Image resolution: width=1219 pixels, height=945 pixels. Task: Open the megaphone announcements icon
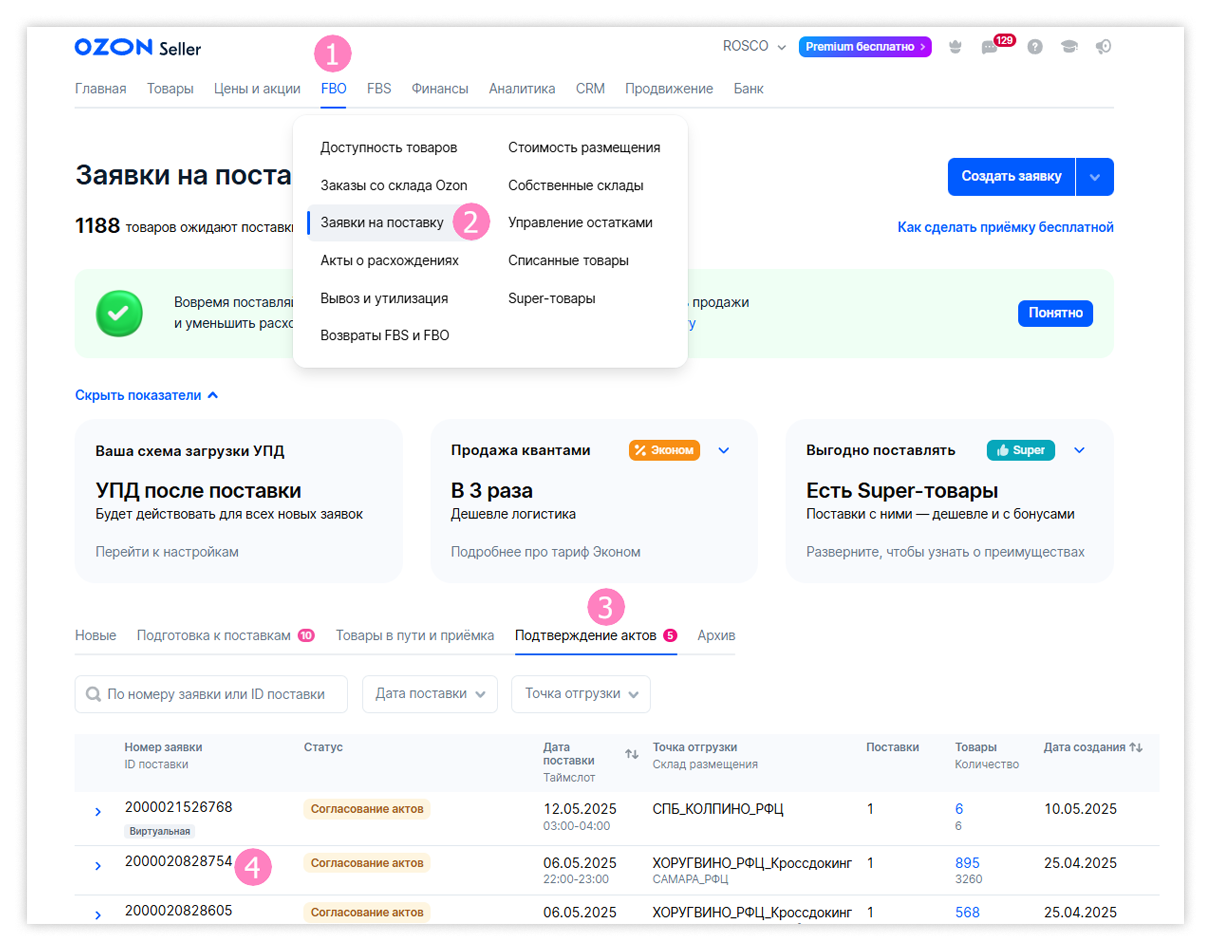(1103, 47)
